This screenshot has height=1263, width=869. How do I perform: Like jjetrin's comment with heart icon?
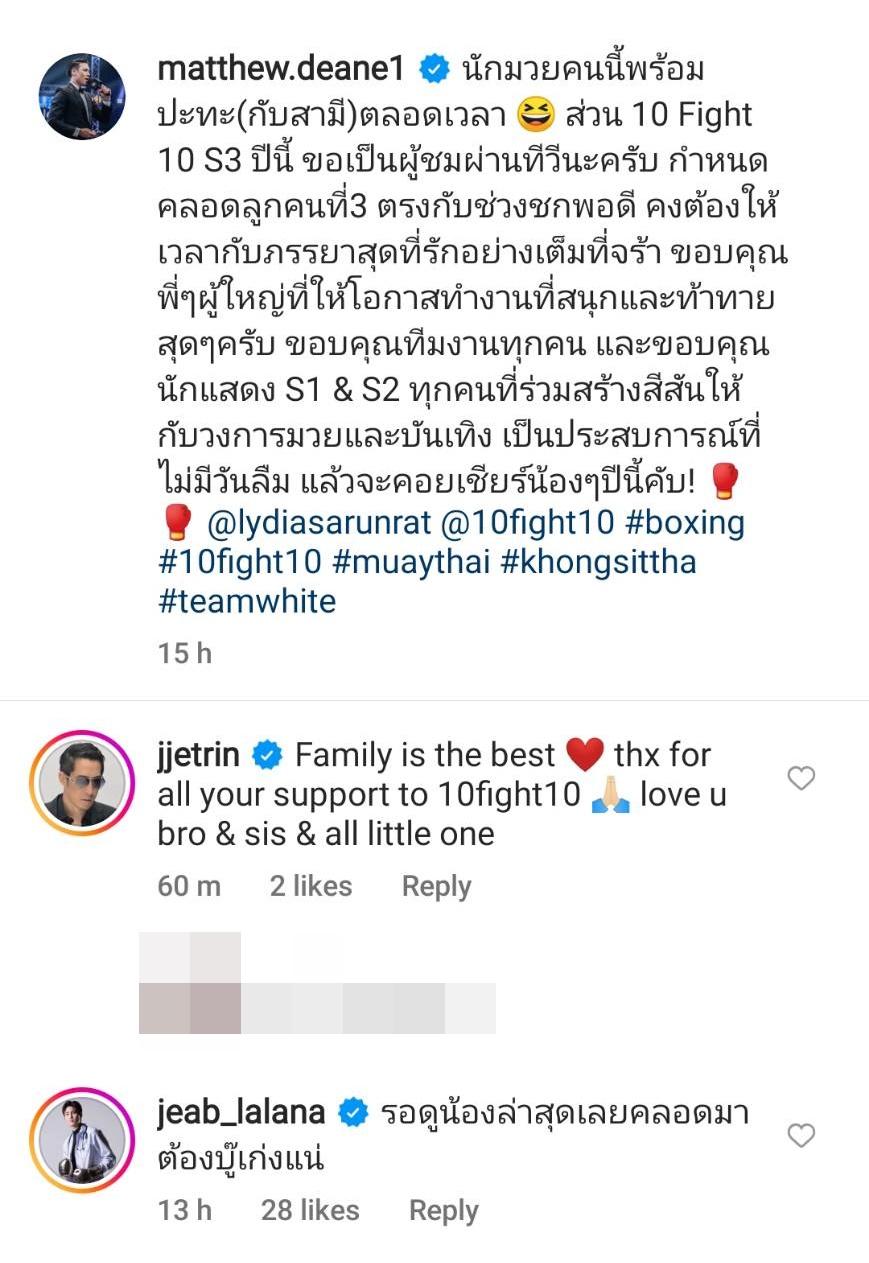802,778
